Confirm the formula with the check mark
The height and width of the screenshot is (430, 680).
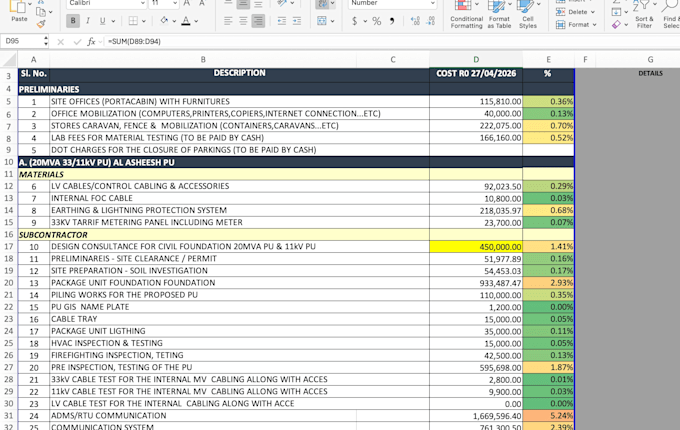77,42
